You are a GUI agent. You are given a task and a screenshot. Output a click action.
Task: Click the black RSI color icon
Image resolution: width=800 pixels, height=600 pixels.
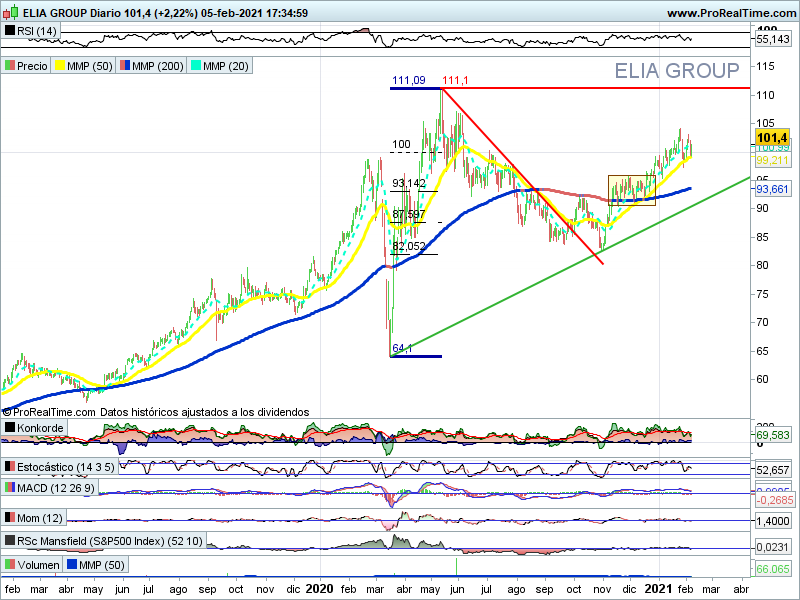(x=9, y=31)
